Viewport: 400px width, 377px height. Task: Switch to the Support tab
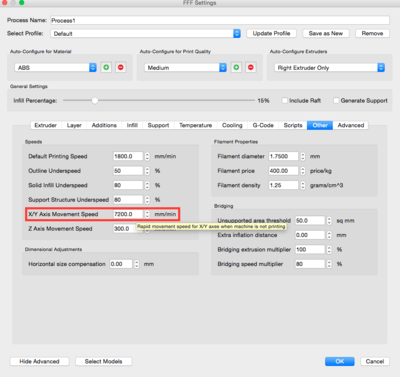[158, 125]
